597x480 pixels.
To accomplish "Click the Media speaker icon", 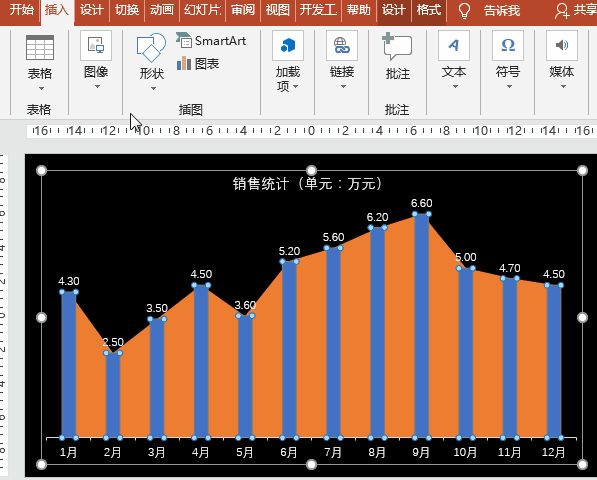I will 562,46.
